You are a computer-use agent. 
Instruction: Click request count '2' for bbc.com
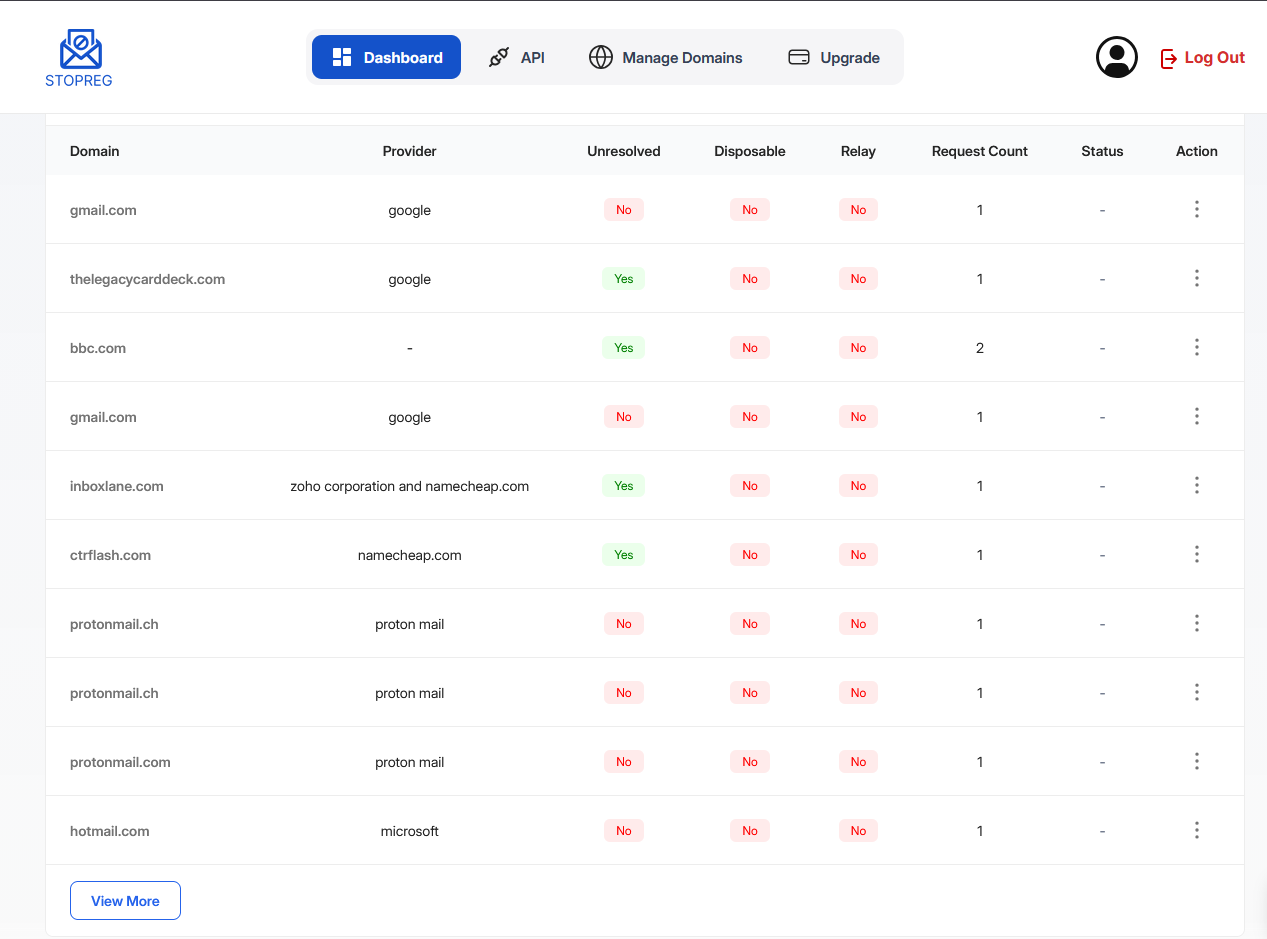979,348
